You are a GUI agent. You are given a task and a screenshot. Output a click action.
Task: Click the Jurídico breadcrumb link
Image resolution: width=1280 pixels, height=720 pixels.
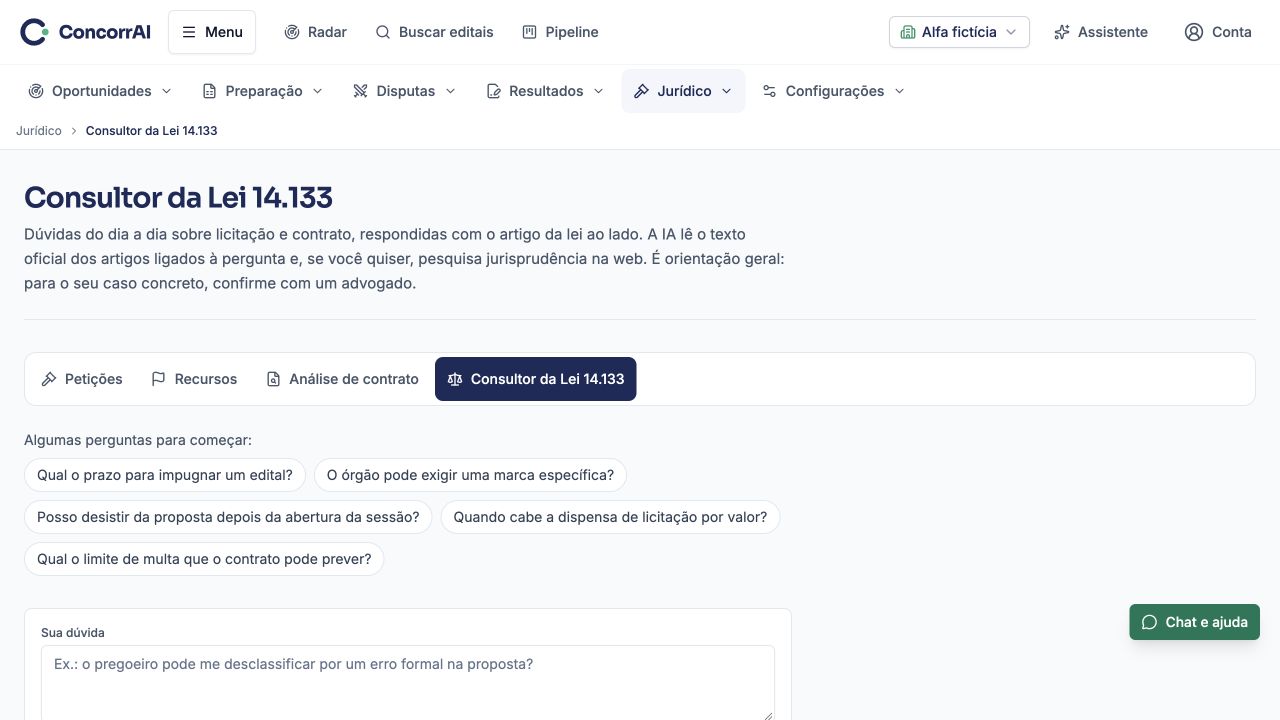[x=39, y=131]
